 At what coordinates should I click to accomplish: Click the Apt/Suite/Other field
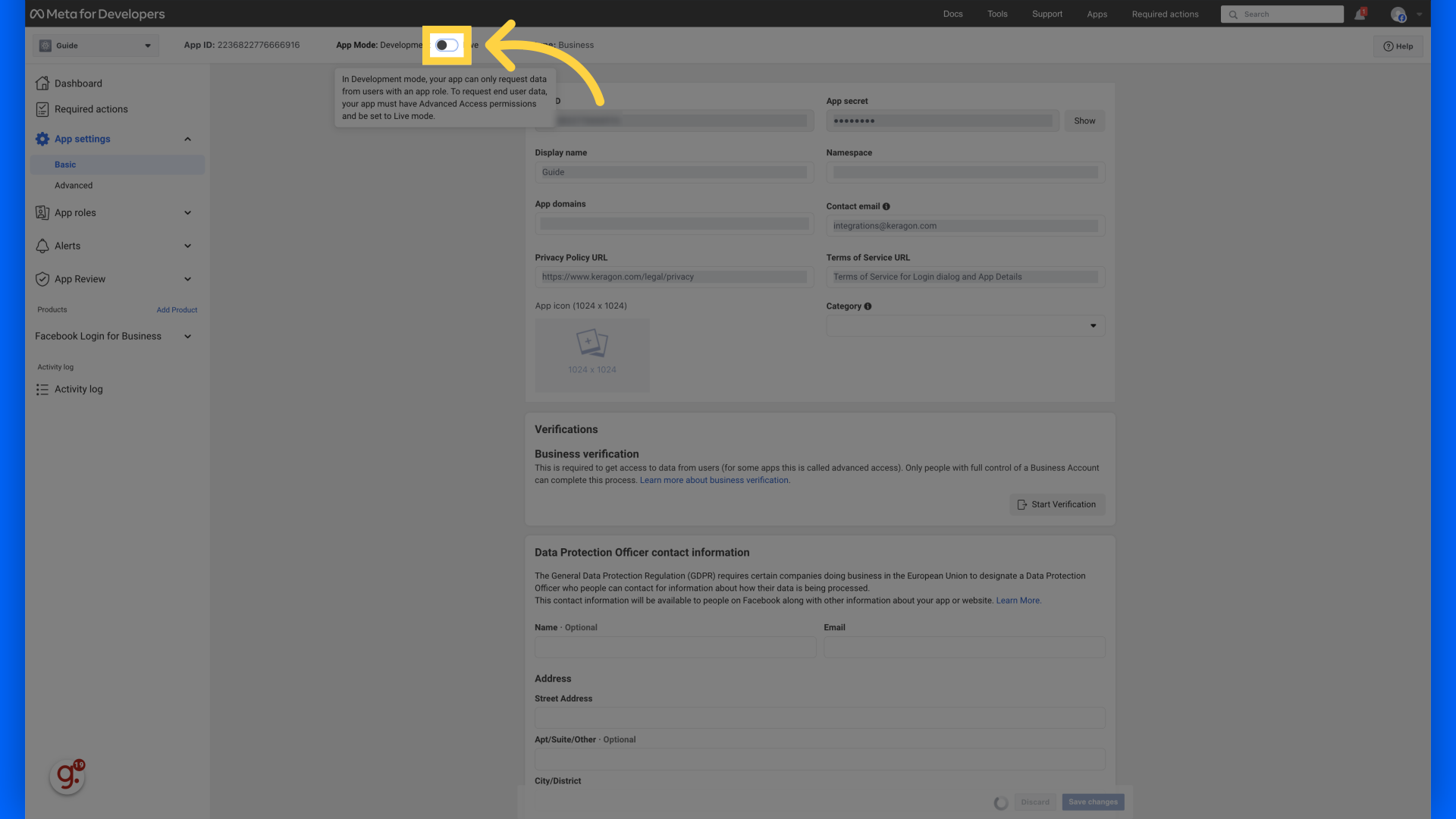[x=820, y=759]
